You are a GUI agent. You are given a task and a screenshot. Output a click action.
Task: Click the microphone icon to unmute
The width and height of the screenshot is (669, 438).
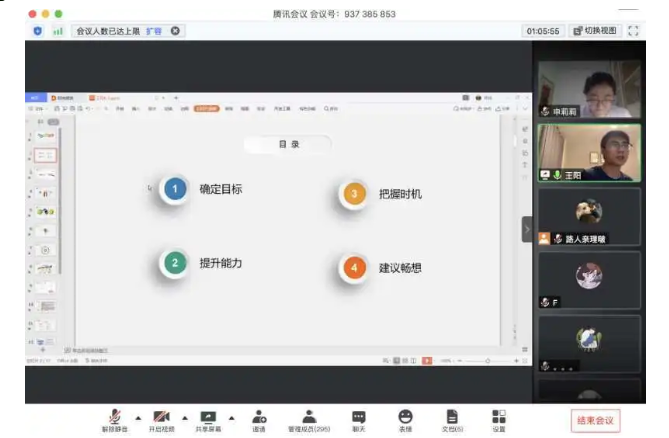(116, 415)
